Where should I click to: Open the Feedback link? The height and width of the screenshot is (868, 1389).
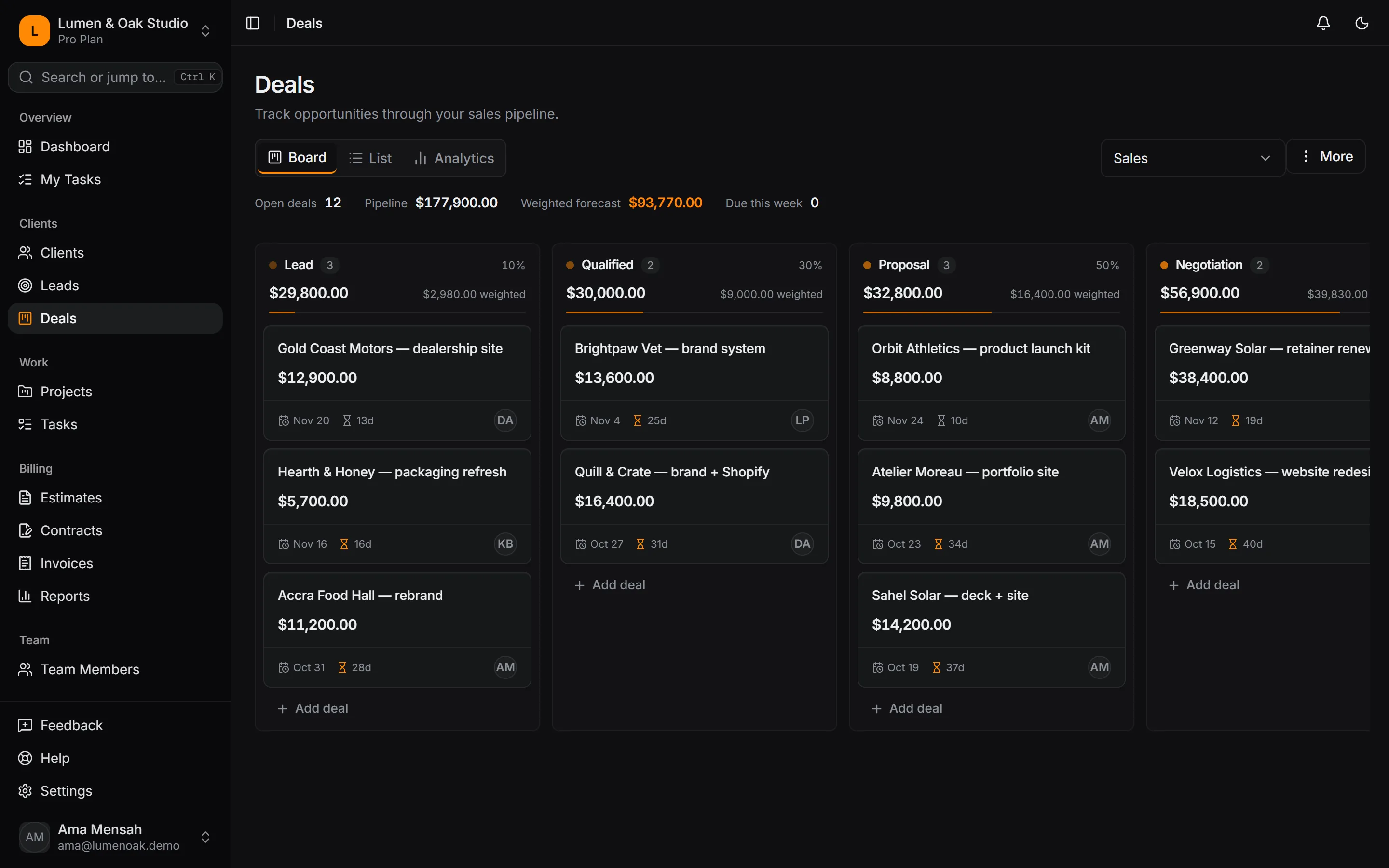[x=115, y=725]
